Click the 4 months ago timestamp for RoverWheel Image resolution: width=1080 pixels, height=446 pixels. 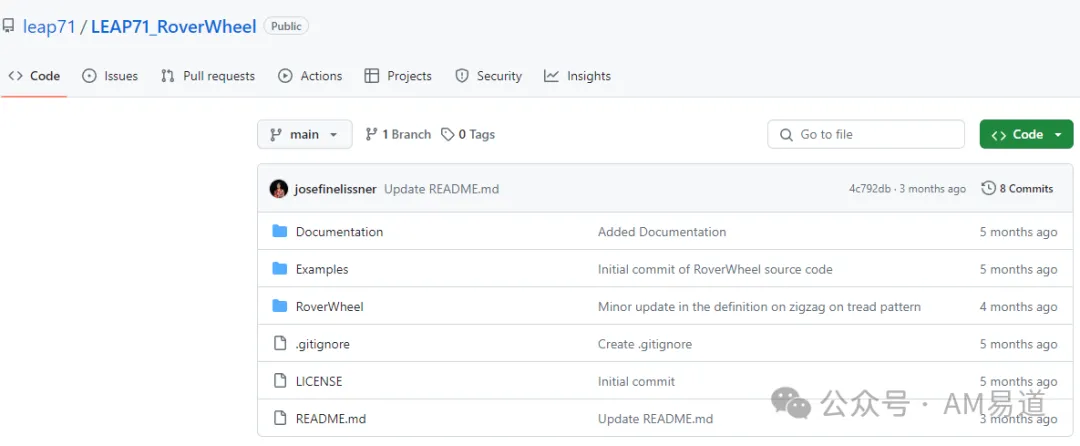(1018, 306)
